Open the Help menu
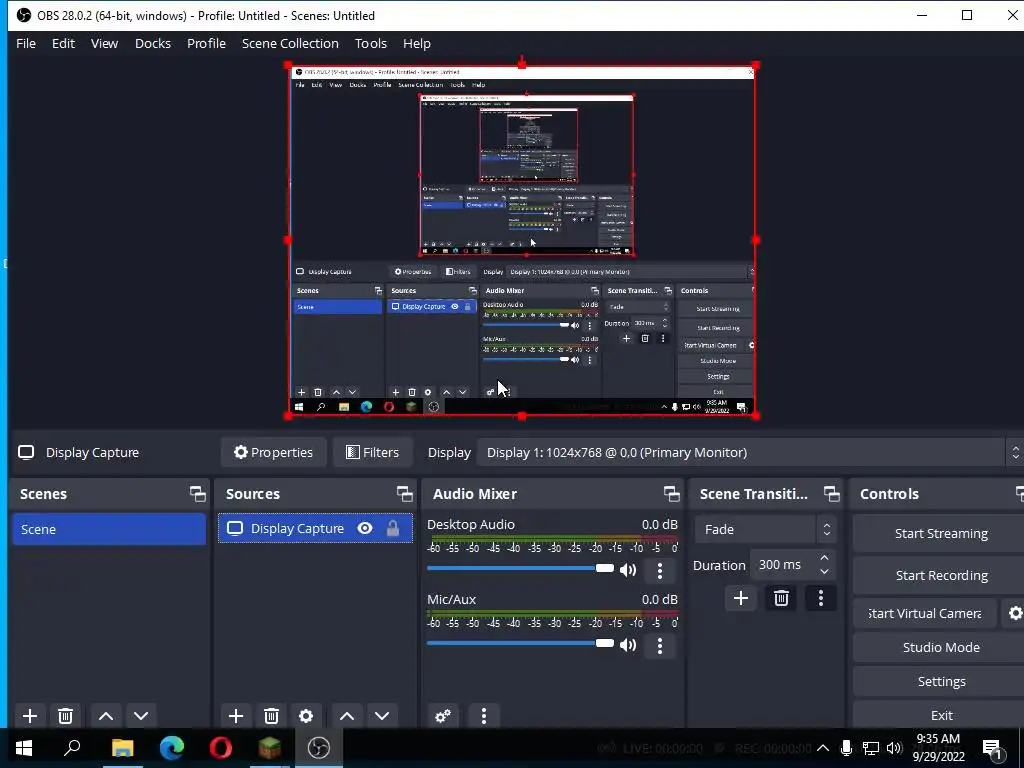The width and height of the screenshot is (1024, 768). (417, 44)
